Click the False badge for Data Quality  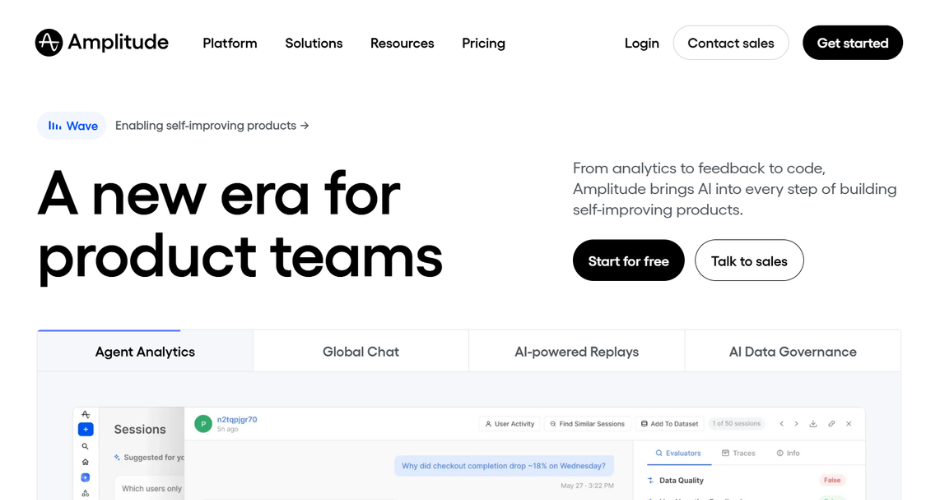[832, 480]
